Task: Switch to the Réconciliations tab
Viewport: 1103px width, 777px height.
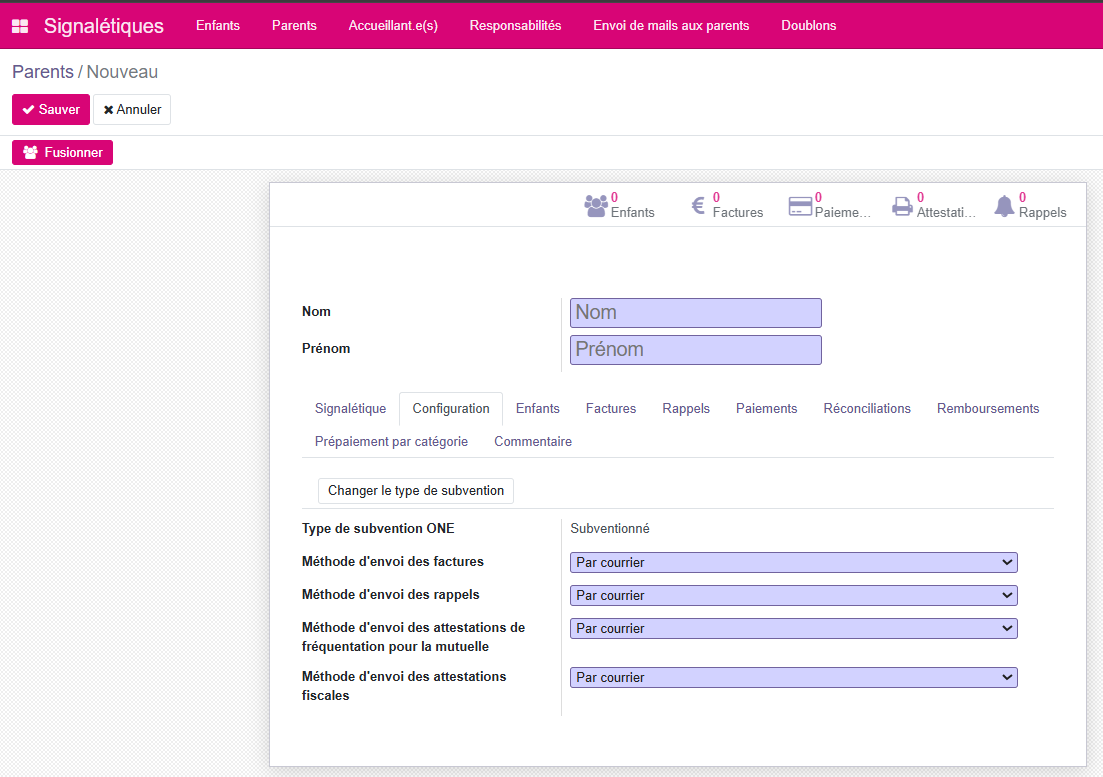Action: (867, 409)
